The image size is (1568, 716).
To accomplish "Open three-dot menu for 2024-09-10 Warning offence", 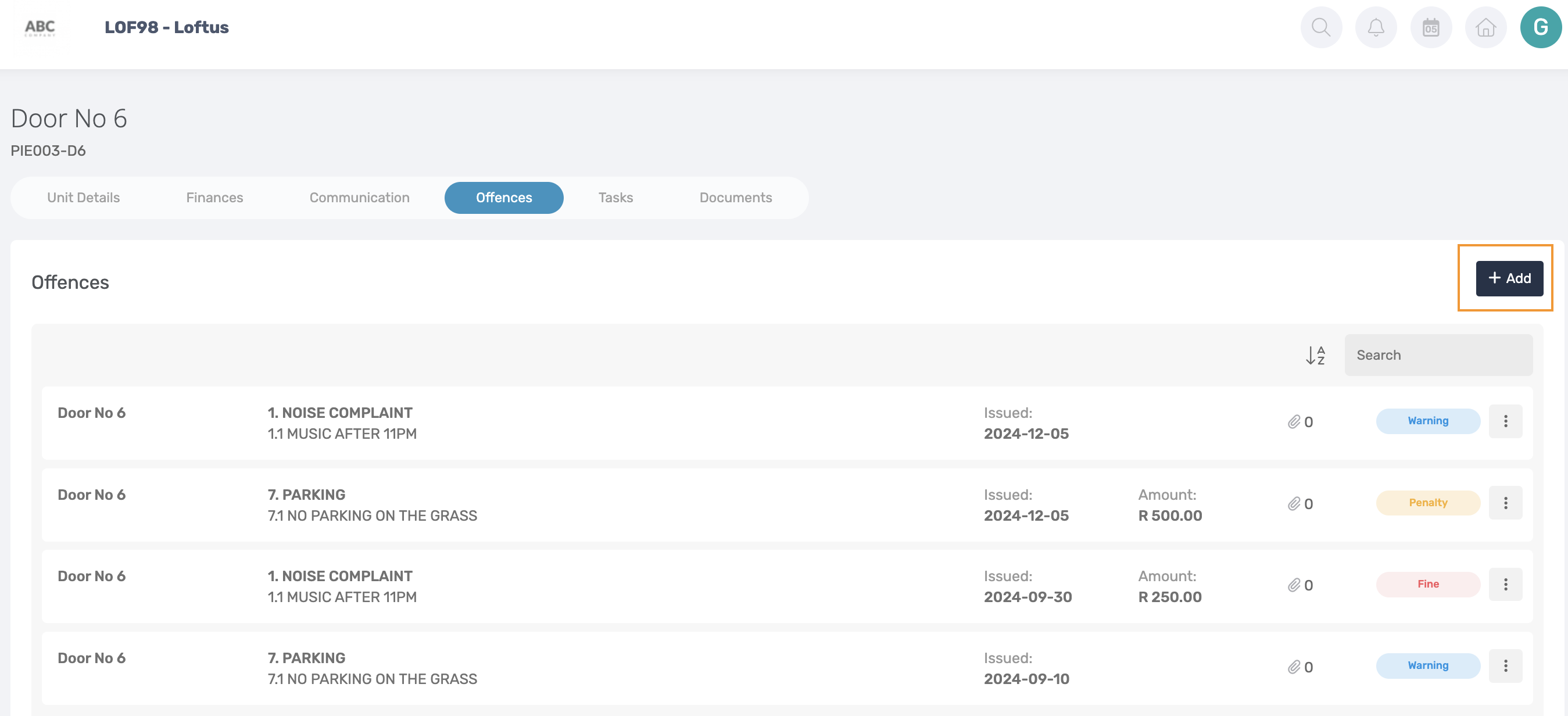I will click(1505, 666).
